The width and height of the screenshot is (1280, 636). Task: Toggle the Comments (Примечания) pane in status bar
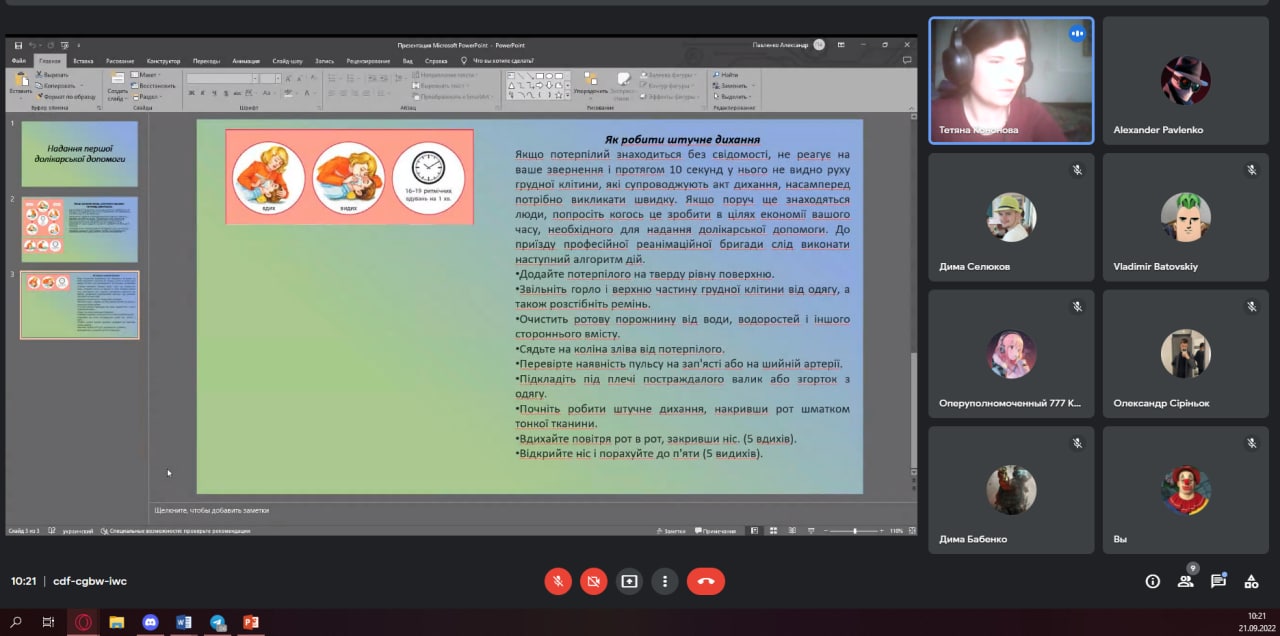715,531
